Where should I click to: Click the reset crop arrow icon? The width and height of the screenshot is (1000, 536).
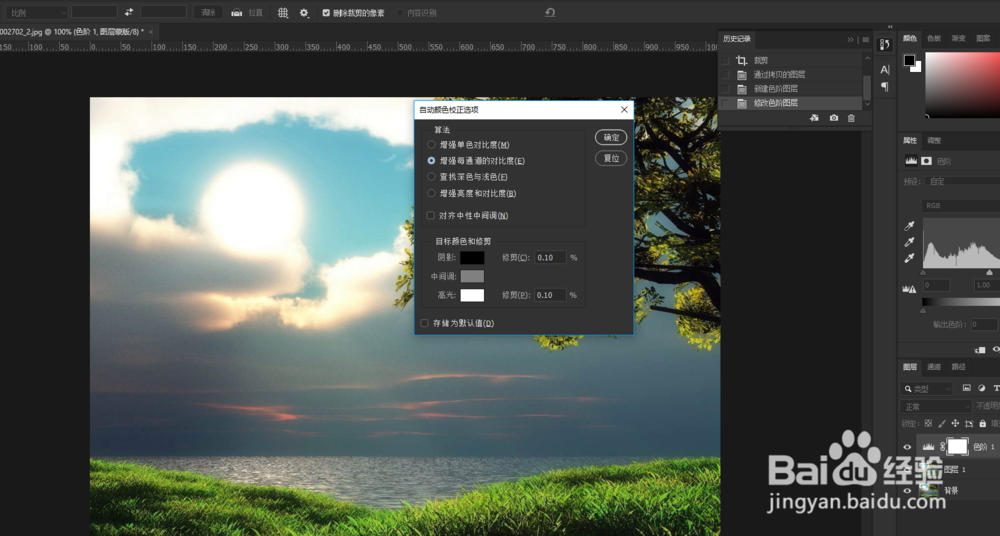click(550, 12)
